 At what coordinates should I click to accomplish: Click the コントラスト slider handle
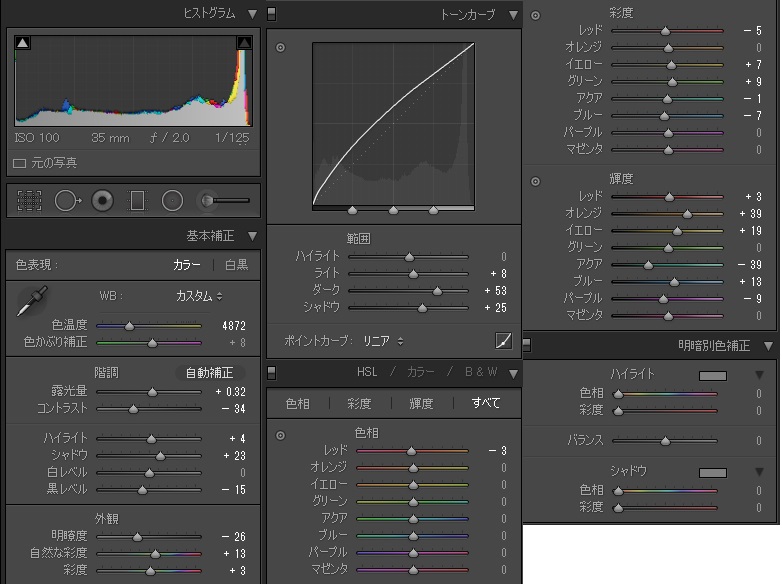point(133,409)
